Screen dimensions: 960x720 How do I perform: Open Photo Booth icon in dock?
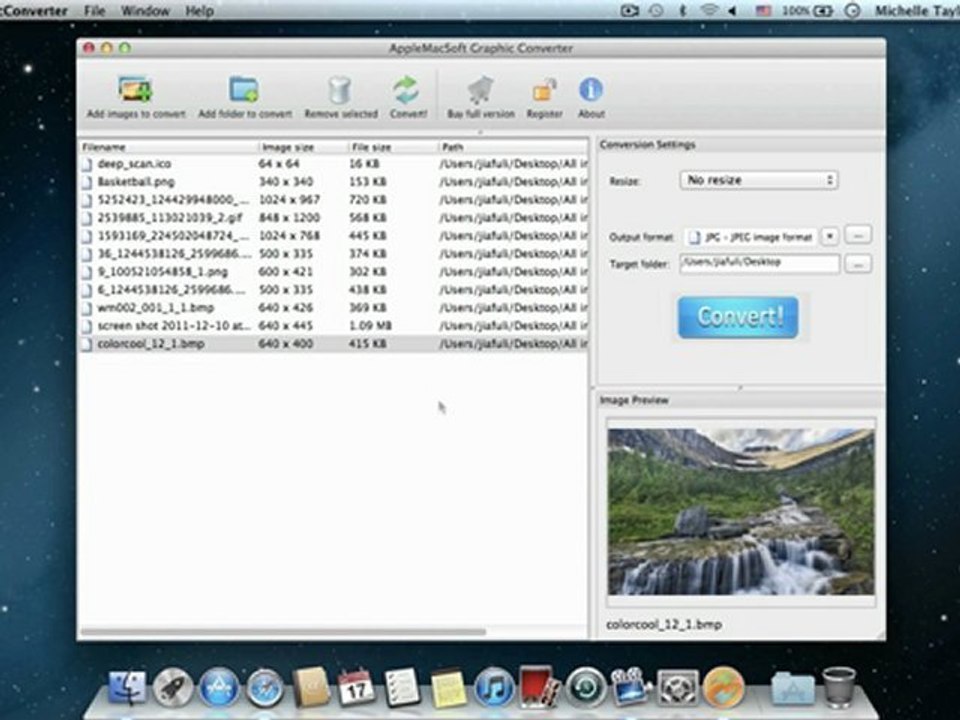(x=539, y=687)
